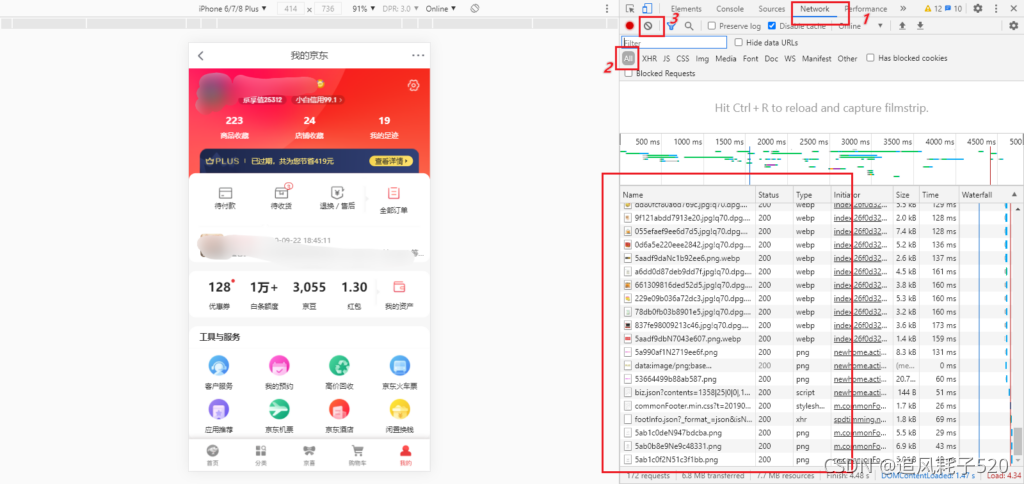Click the Filter text input field
This screenshot has height=484, width=1024.
[x=674, y=42]
